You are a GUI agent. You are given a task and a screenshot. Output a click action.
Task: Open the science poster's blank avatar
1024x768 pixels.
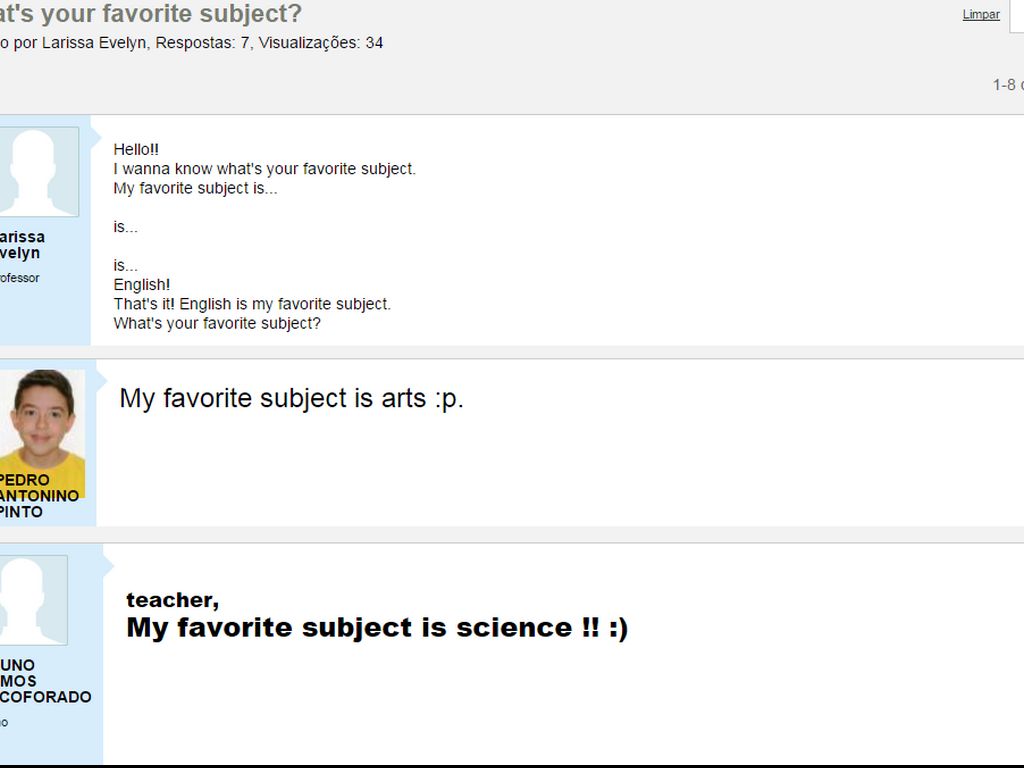(x=32, y=599)
